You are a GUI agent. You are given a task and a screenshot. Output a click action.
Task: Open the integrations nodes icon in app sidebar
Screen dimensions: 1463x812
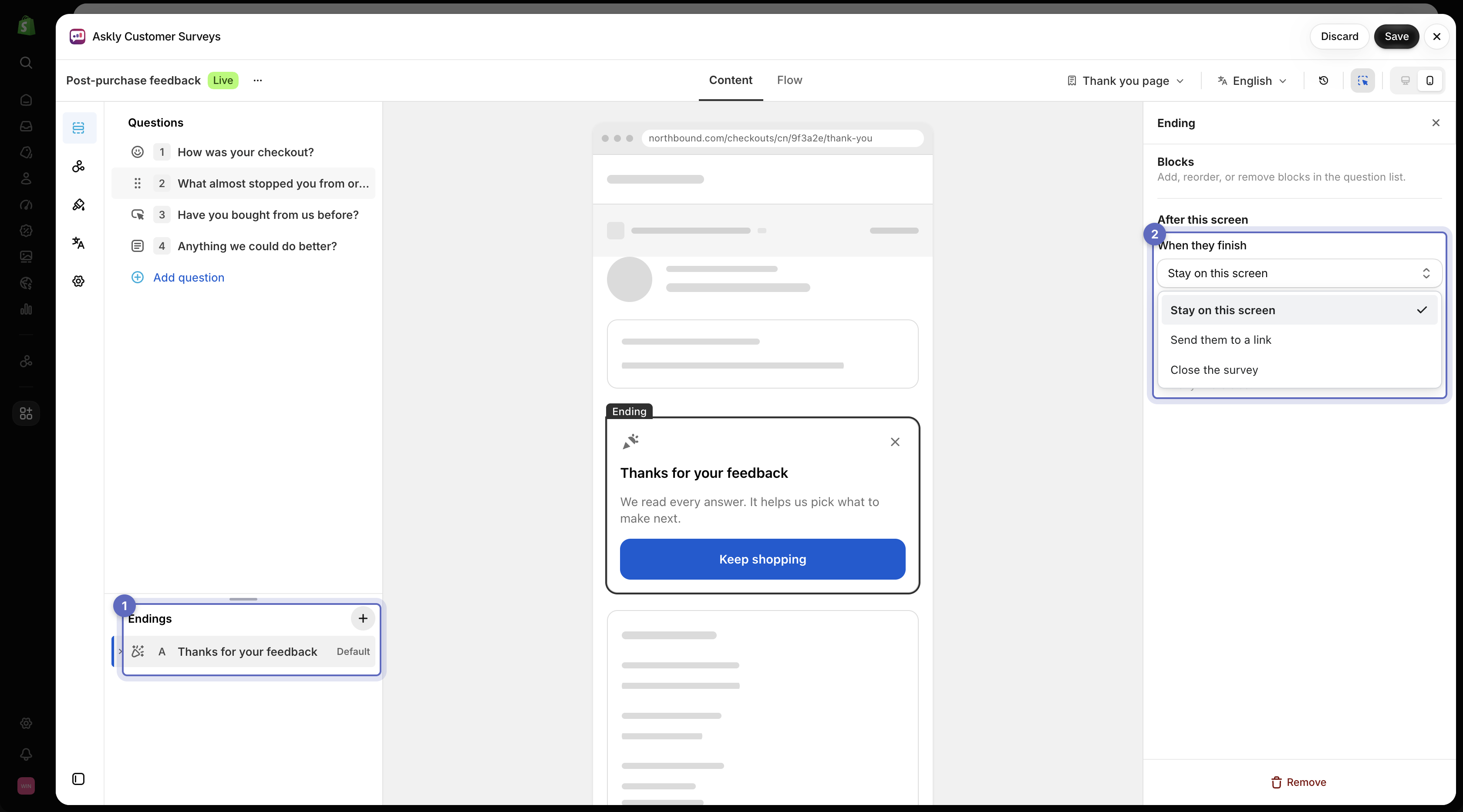78,166
